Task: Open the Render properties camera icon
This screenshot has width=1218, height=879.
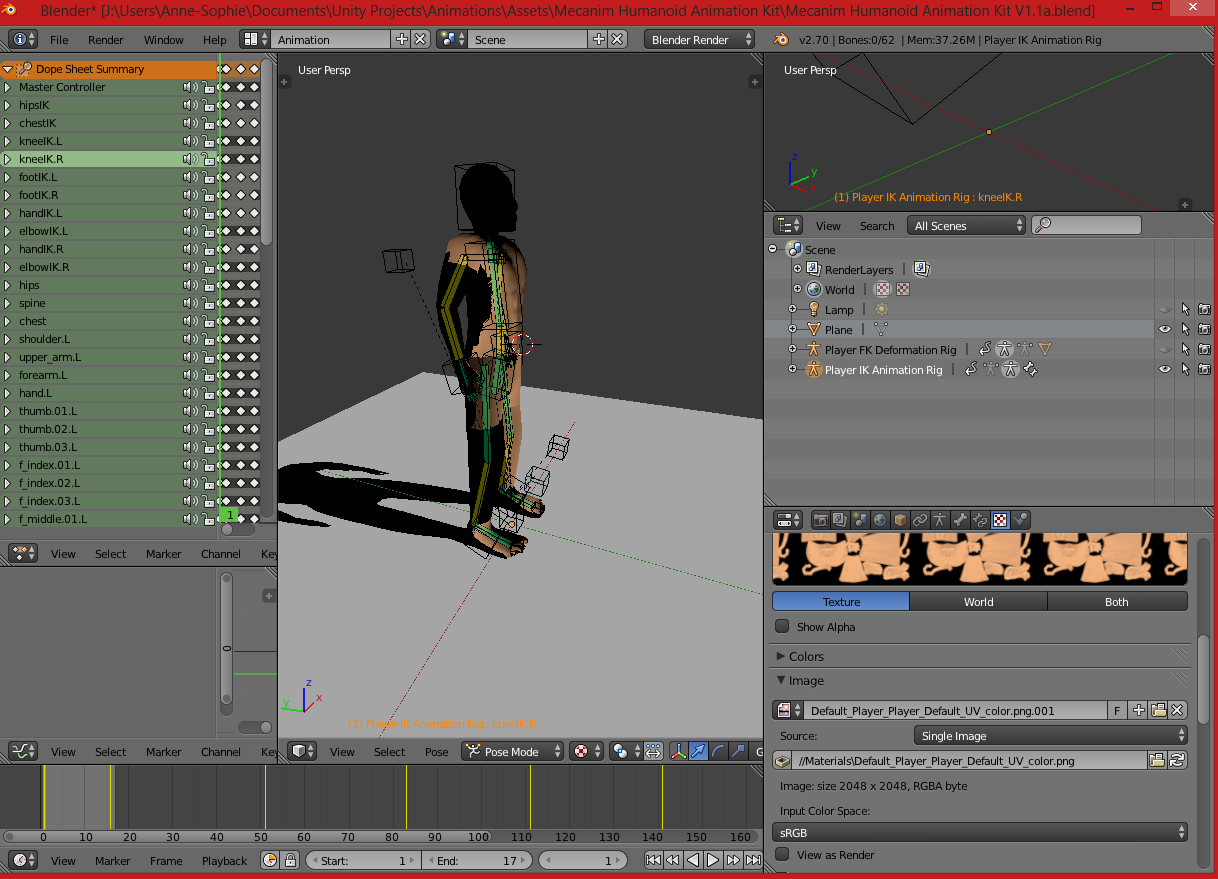Action: [x=821, y=519]
